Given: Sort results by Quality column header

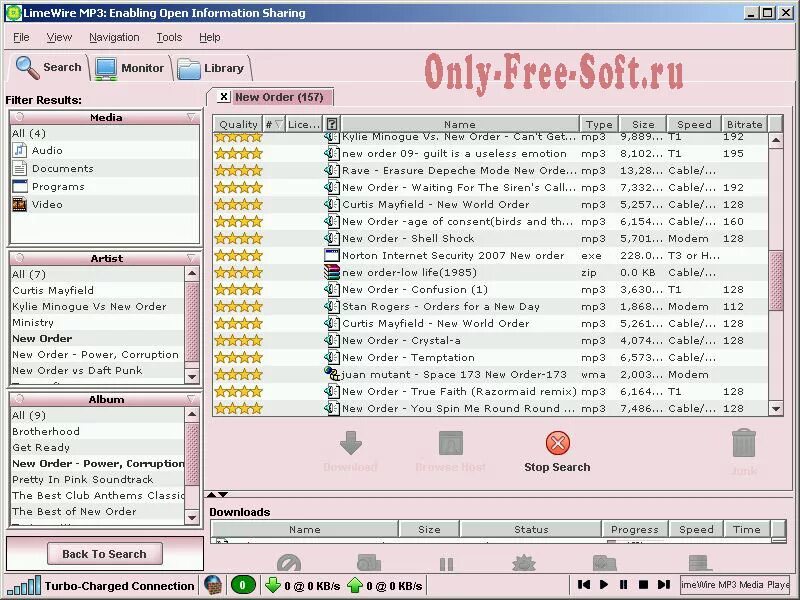Looking at the screenshot, I should 238,124.
